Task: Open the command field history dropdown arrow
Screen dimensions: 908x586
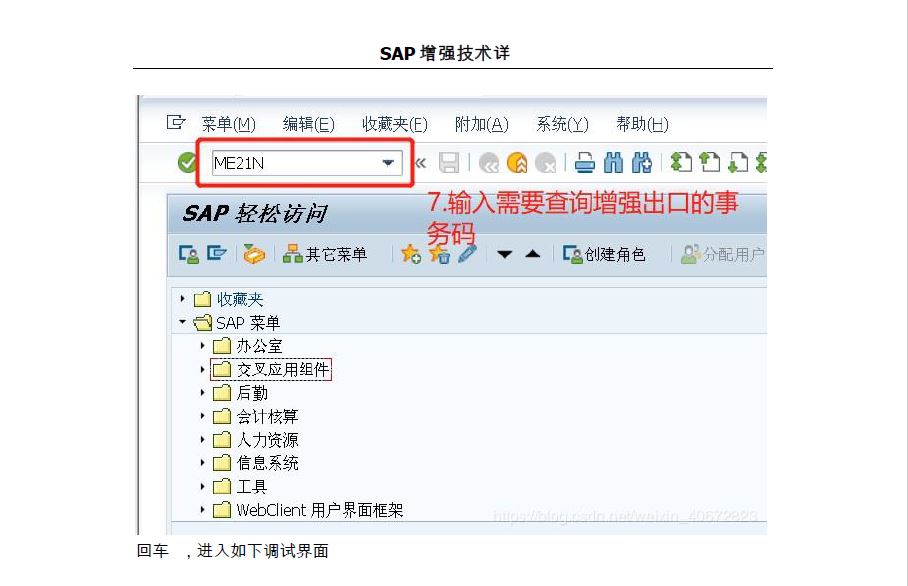Action: click(x=389, y=163)
